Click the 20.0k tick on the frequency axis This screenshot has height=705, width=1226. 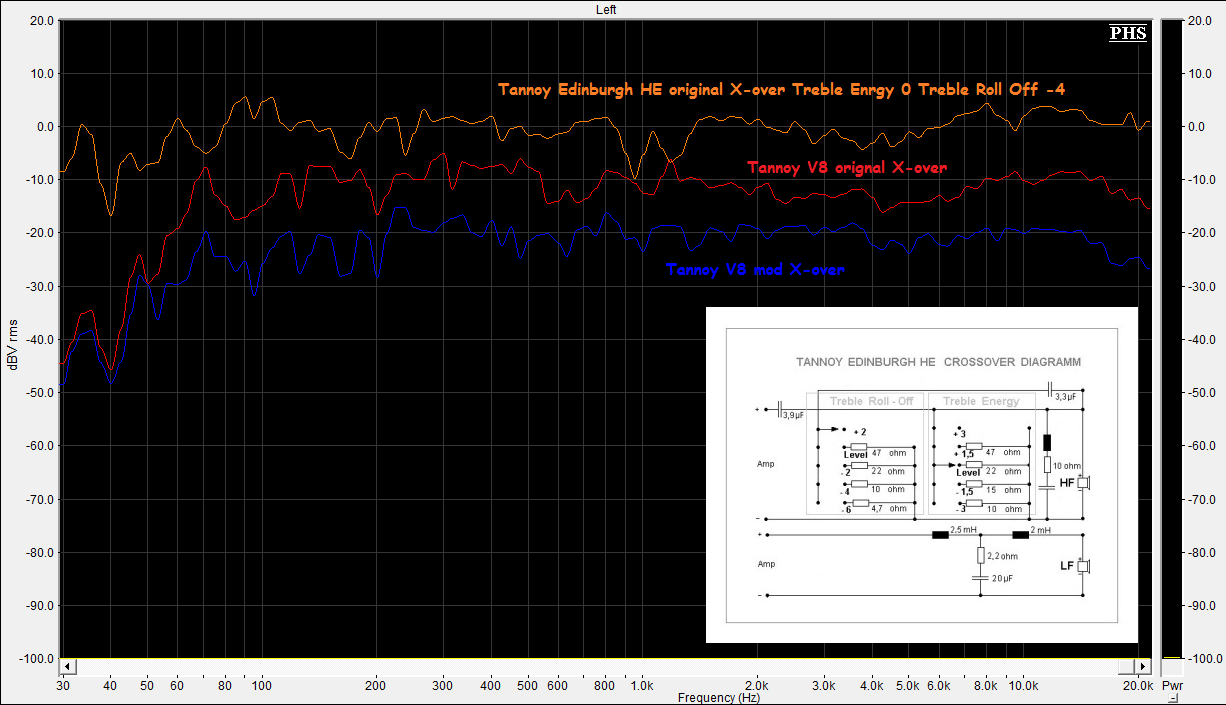pyautogui.click(x=1136, y=686)
